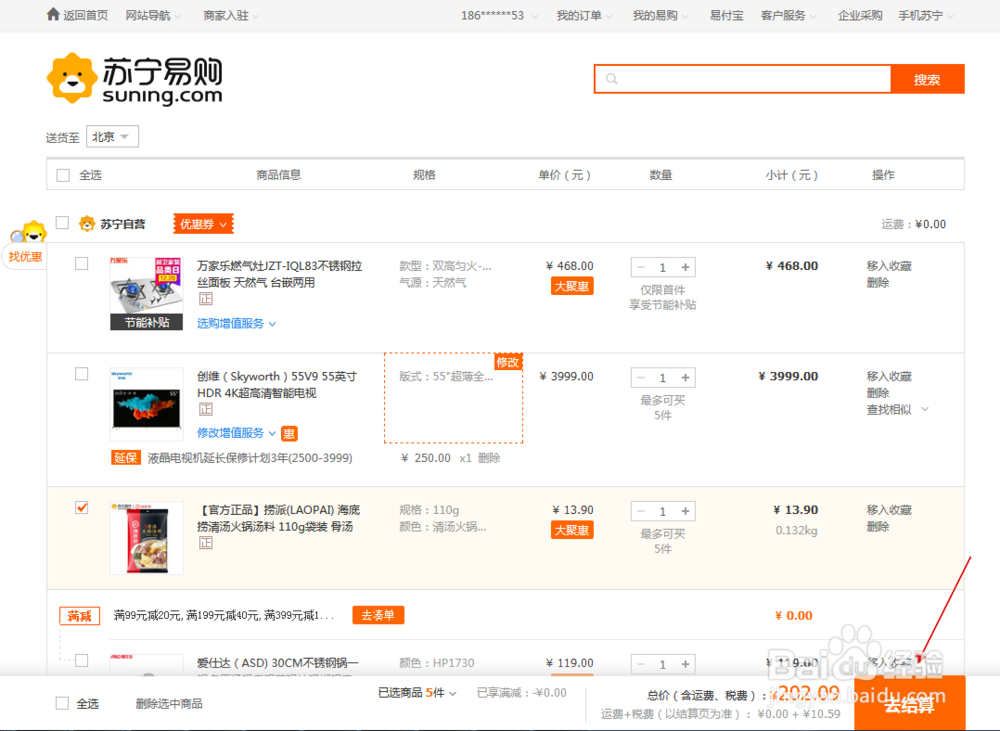Expand 选购增值服务 for the gas stove
Image resolution: width=1000 pixels, height=731 pixels.
pos(236,323)
